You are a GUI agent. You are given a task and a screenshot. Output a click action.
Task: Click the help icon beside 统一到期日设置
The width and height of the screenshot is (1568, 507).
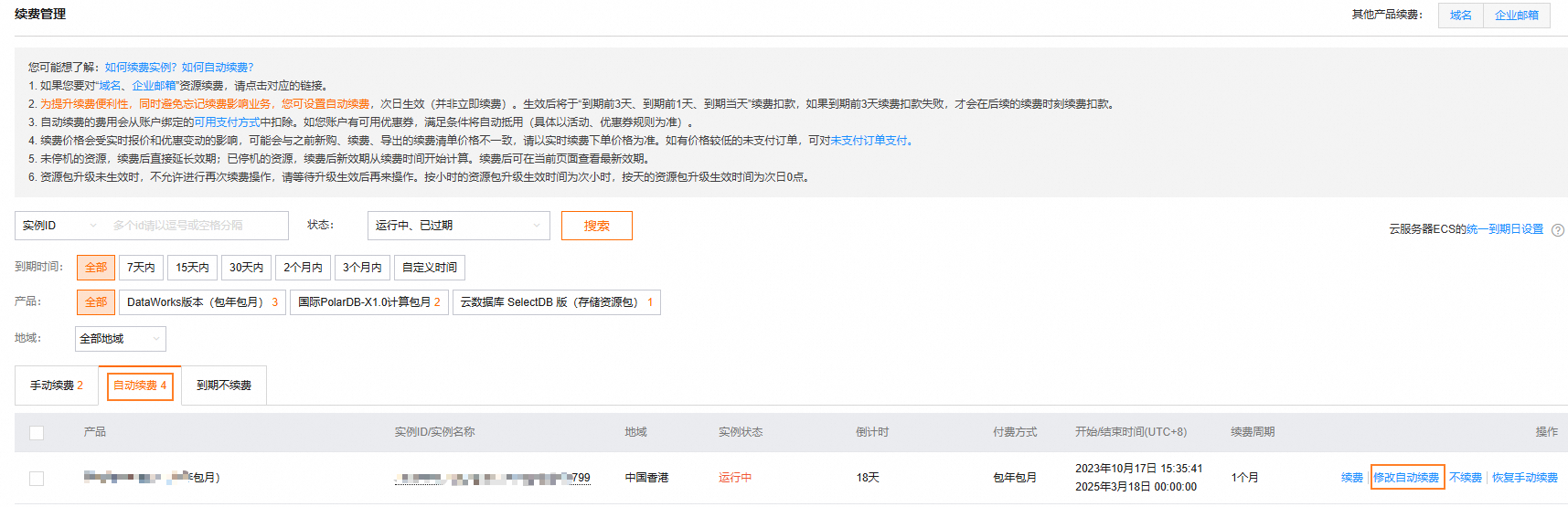click(x=1558, y=230)
